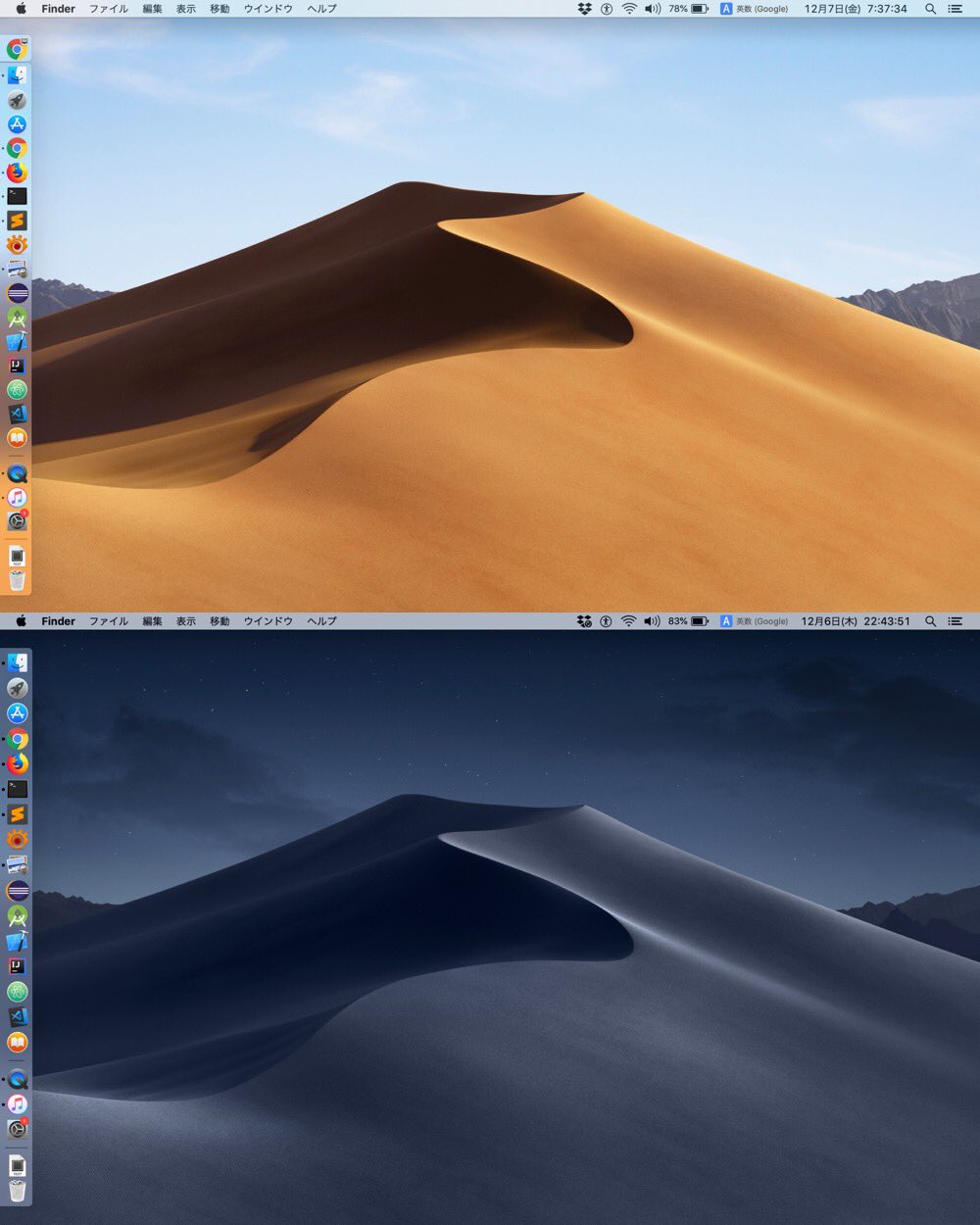Image resolution: width=980 pixels, height=1225 pixels.
Task: Open Spotlight search in dark-mode menu bar
Action: pos(930,621)
